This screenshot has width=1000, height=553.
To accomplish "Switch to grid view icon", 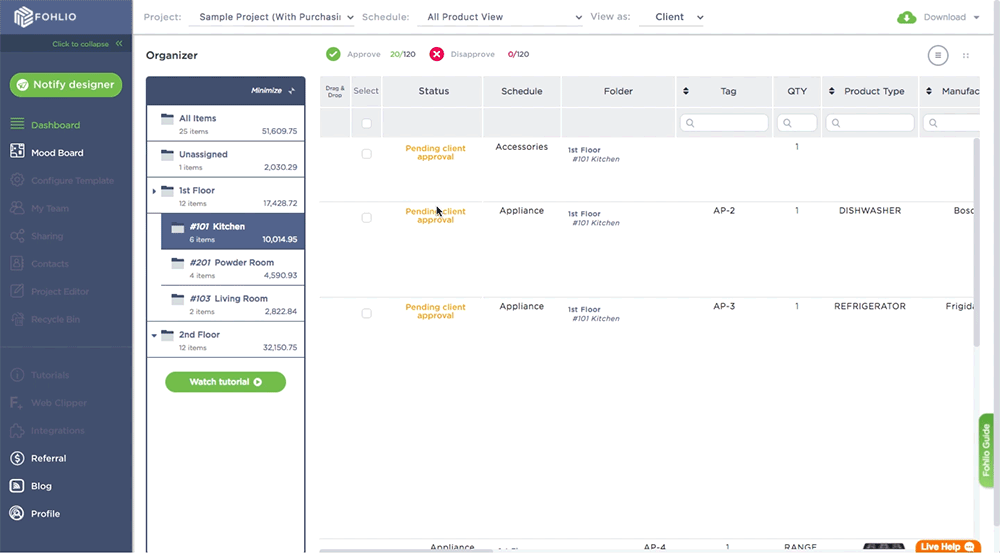I will 965,55.
